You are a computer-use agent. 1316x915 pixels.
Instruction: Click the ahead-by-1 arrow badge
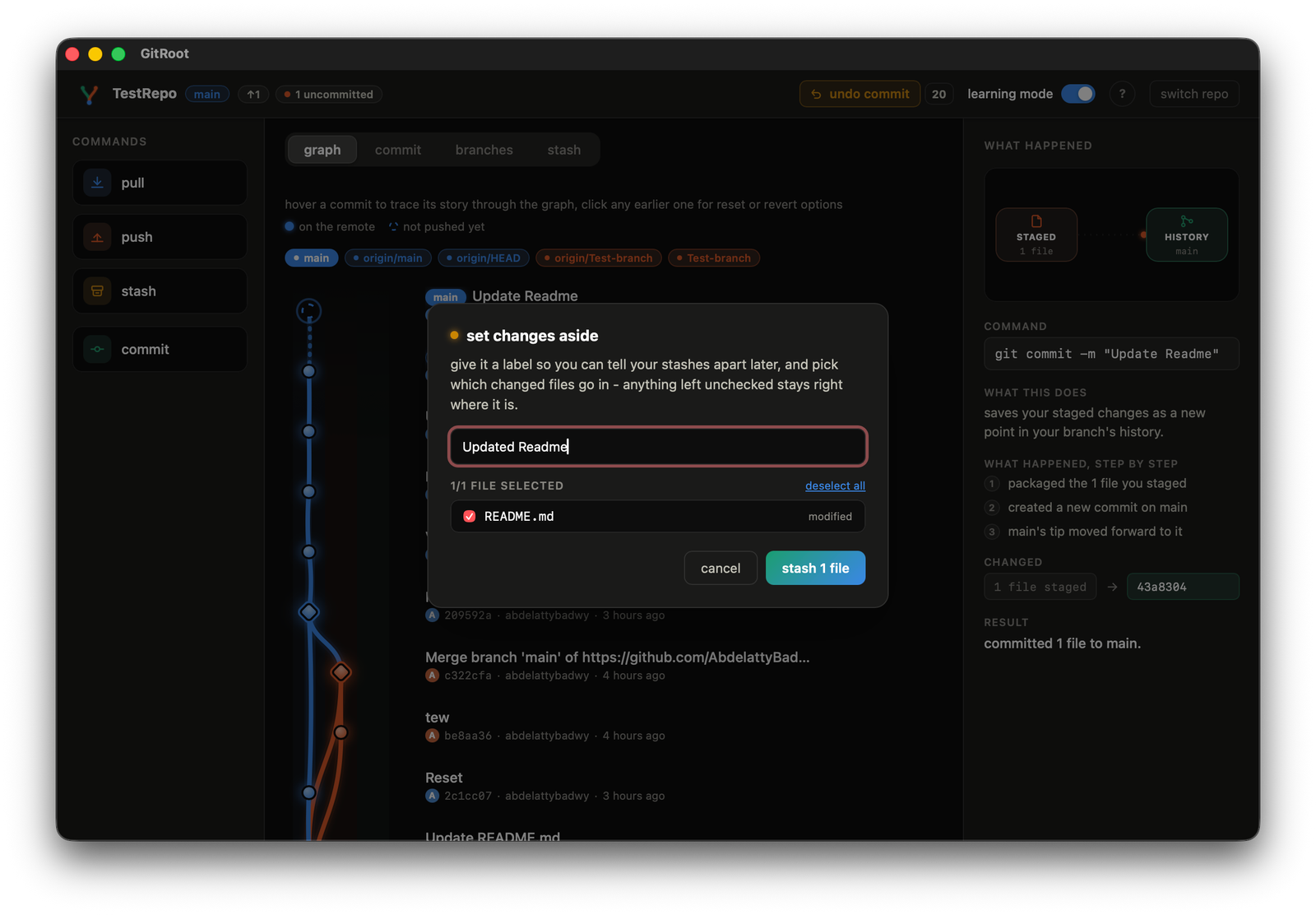point(253,95)
